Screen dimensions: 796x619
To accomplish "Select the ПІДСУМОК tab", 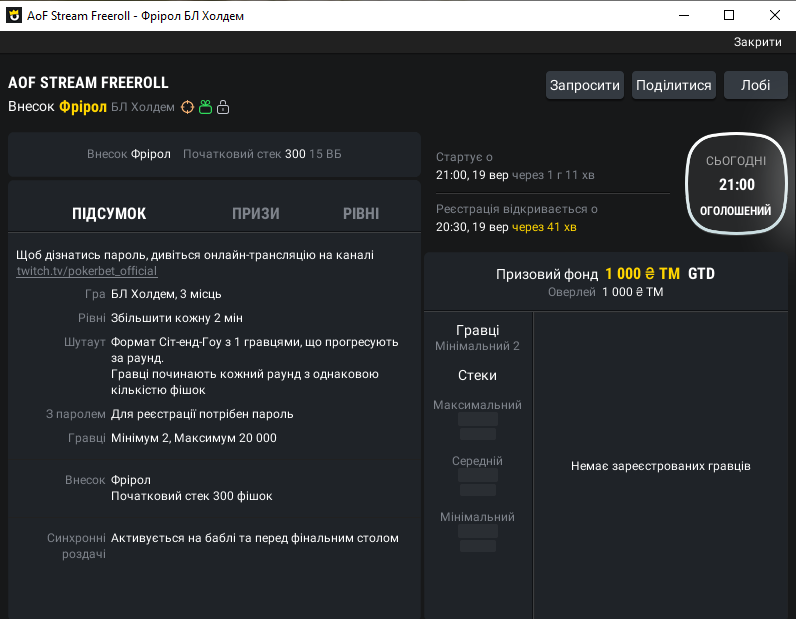I will (109, 213).
